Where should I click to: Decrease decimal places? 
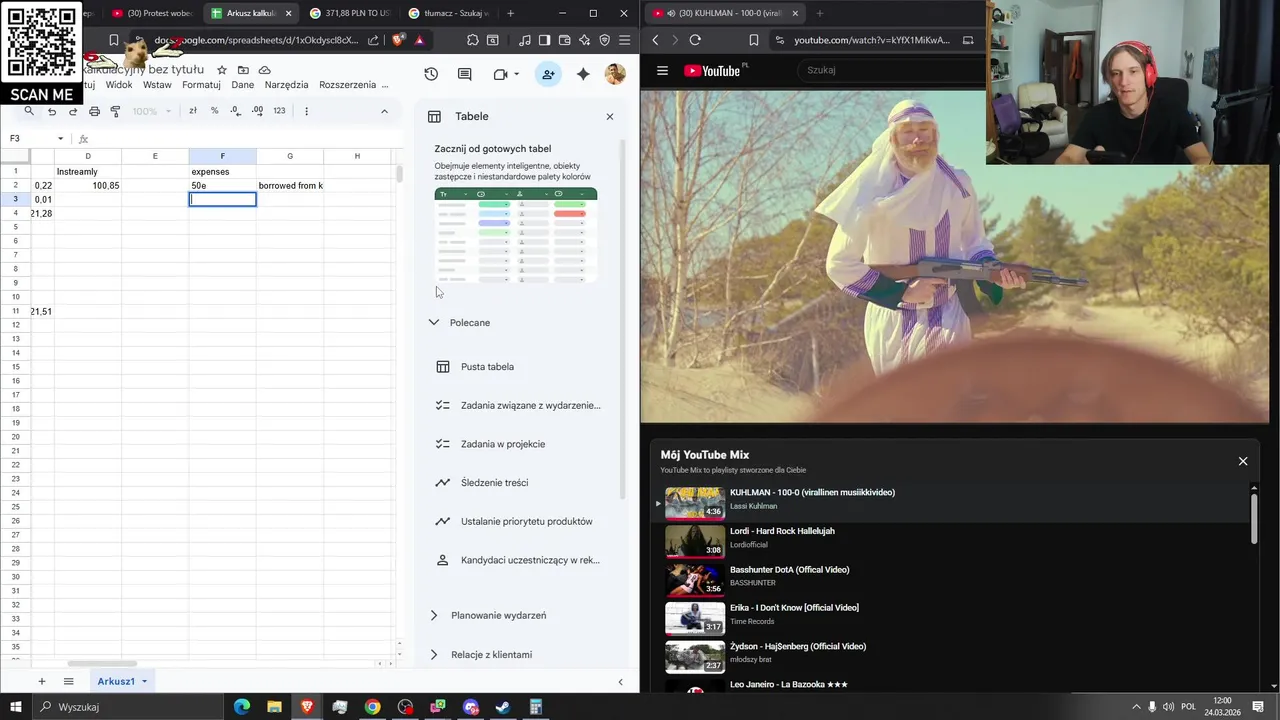click(236, 111)
